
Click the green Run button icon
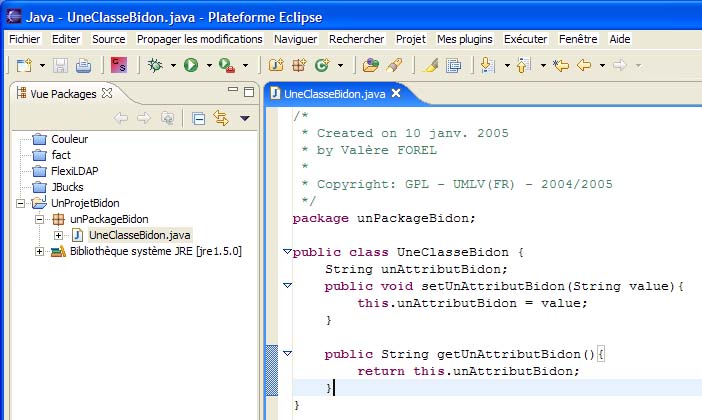click(190, 65)
